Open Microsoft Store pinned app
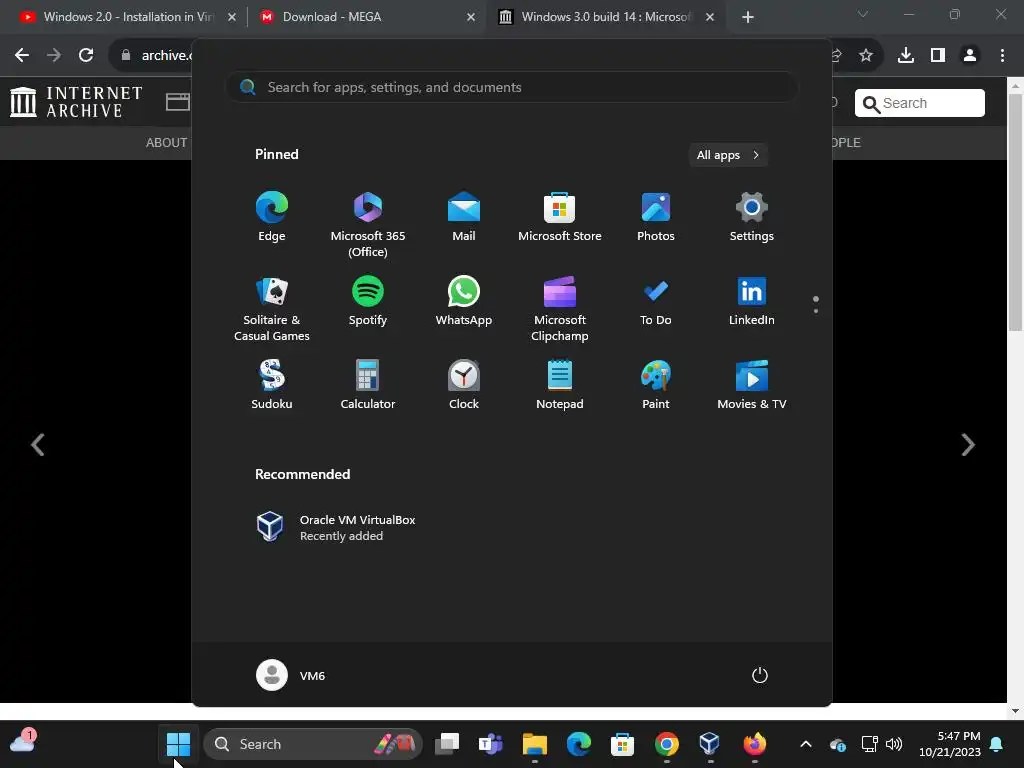1024x768 pixels. tap(560, 217)
